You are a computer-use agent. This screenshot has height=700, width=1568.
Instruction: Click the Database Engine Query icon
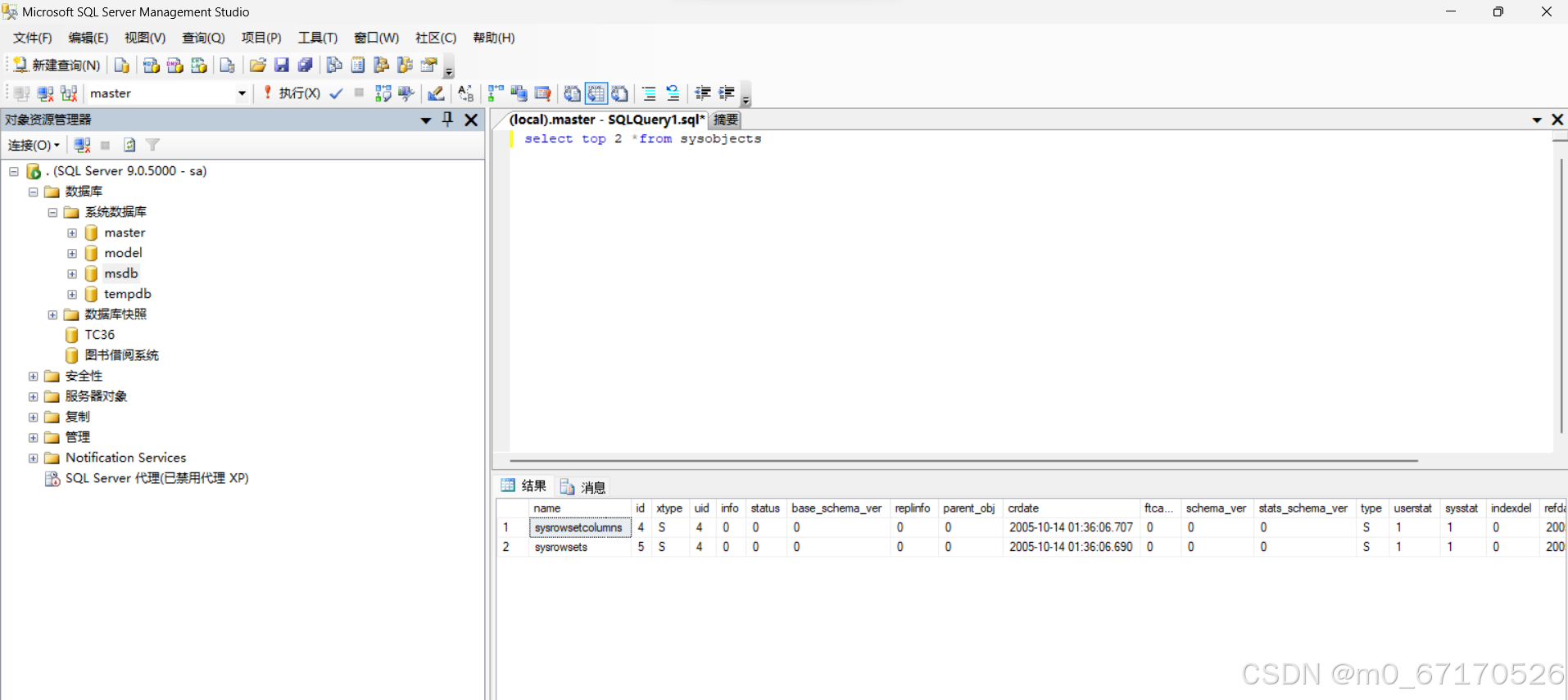pos(122,65)
